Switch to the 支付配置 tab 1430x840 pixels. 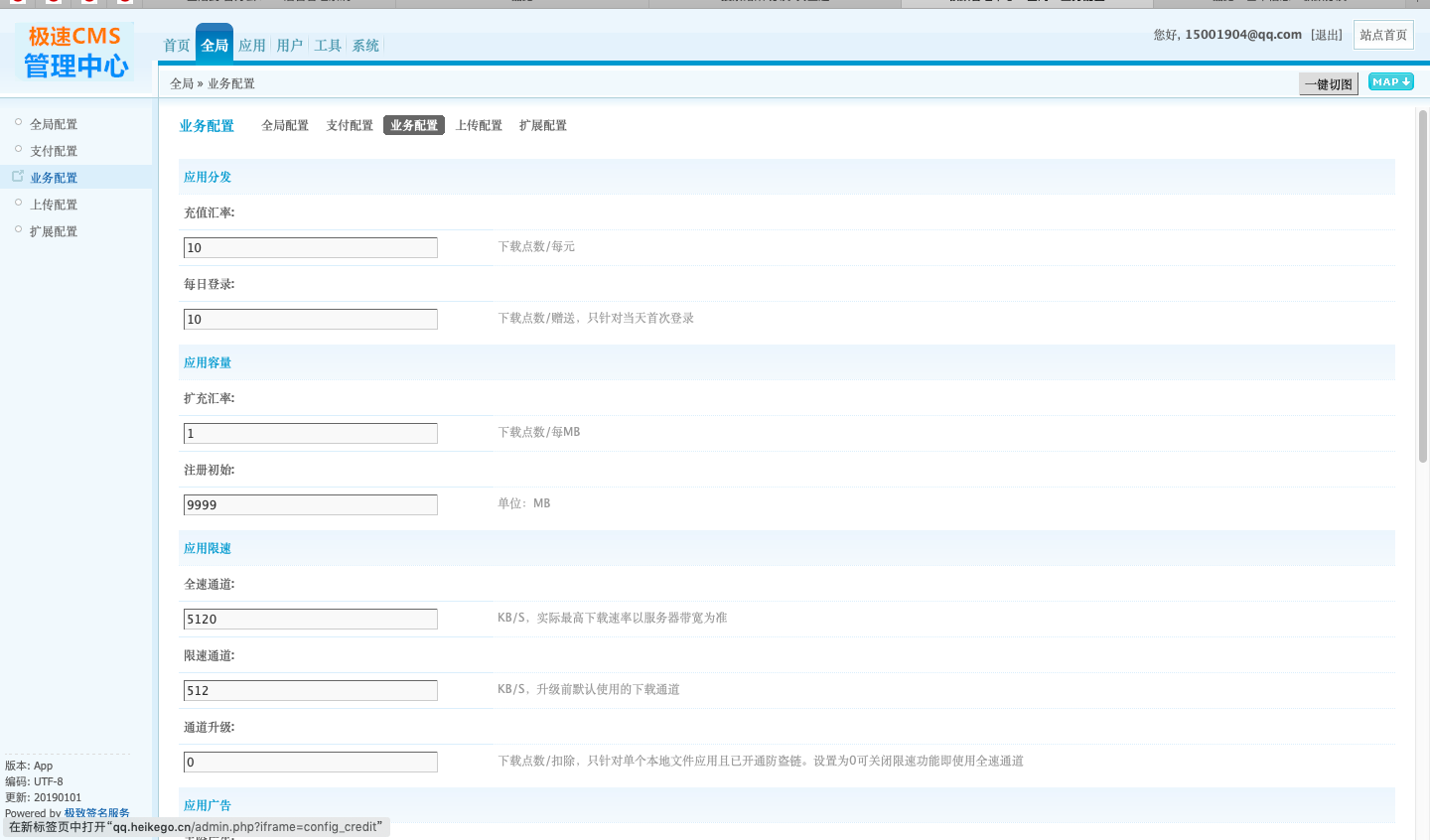350,126
